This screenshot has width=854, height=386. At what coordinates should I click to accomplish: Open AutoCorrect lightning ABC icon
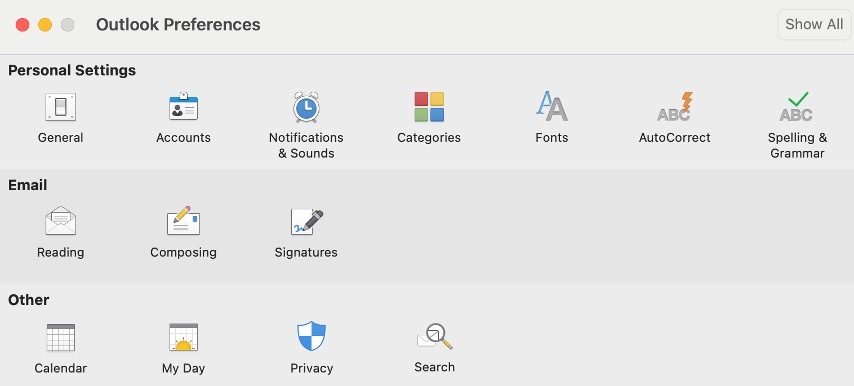pos(675,107)
